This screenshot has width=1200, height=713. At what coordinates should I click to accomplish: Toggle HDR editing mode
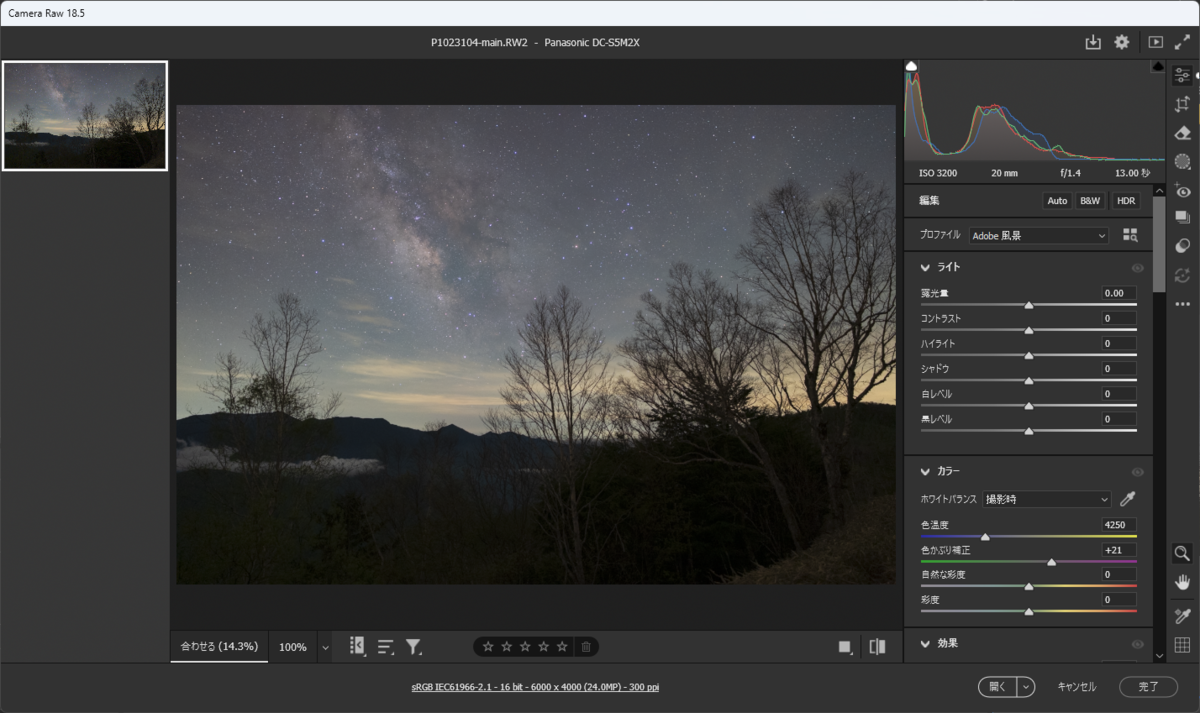[1126, 201]
